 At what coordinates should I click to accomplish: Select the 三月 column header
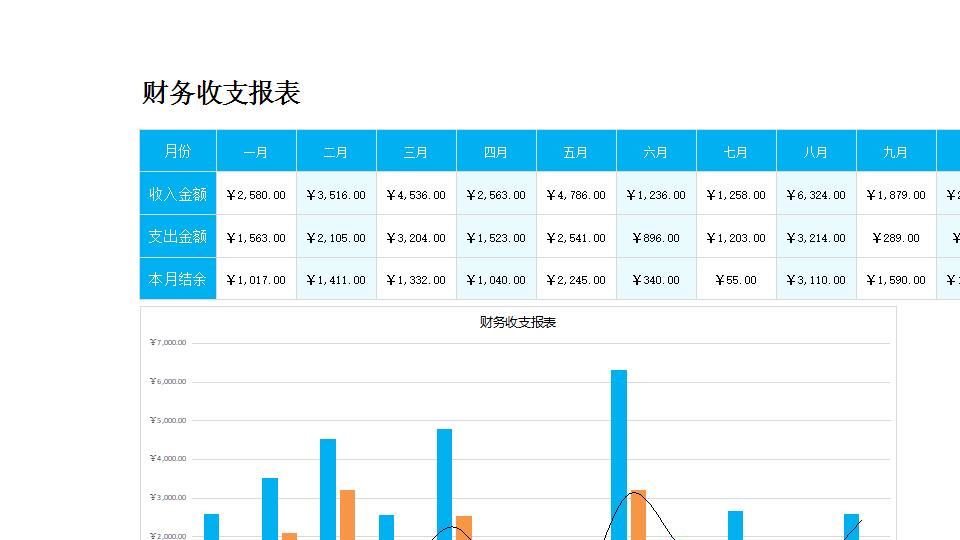416,151
